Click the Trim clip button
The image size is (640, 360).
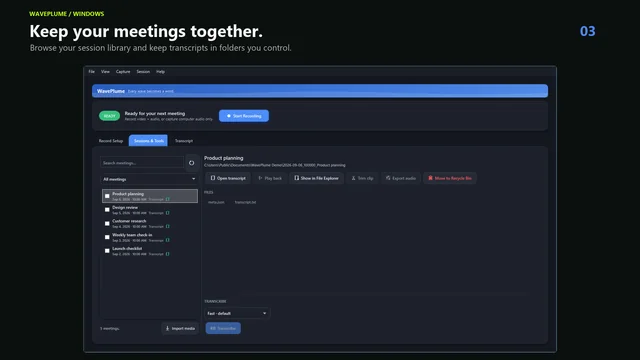pyautogui.click(x=362, y=178)
